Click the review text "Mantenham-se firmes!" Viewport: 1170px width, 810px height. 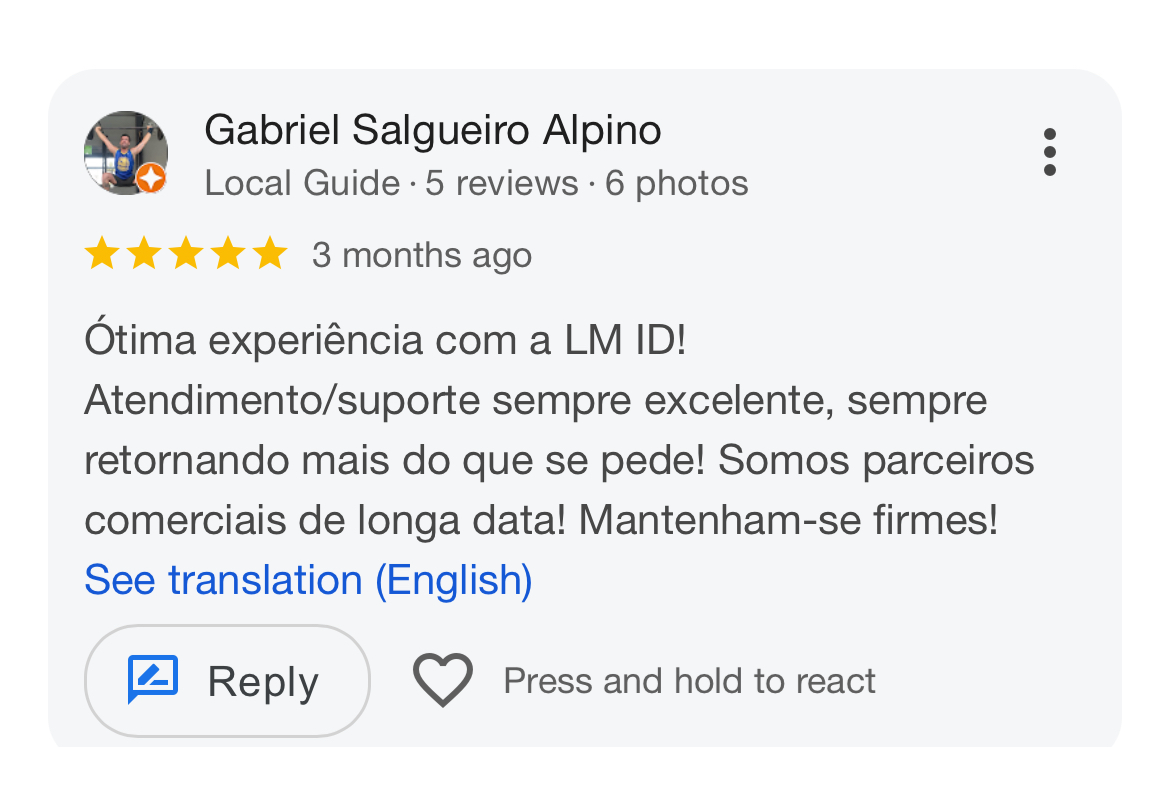click(788, 520)
